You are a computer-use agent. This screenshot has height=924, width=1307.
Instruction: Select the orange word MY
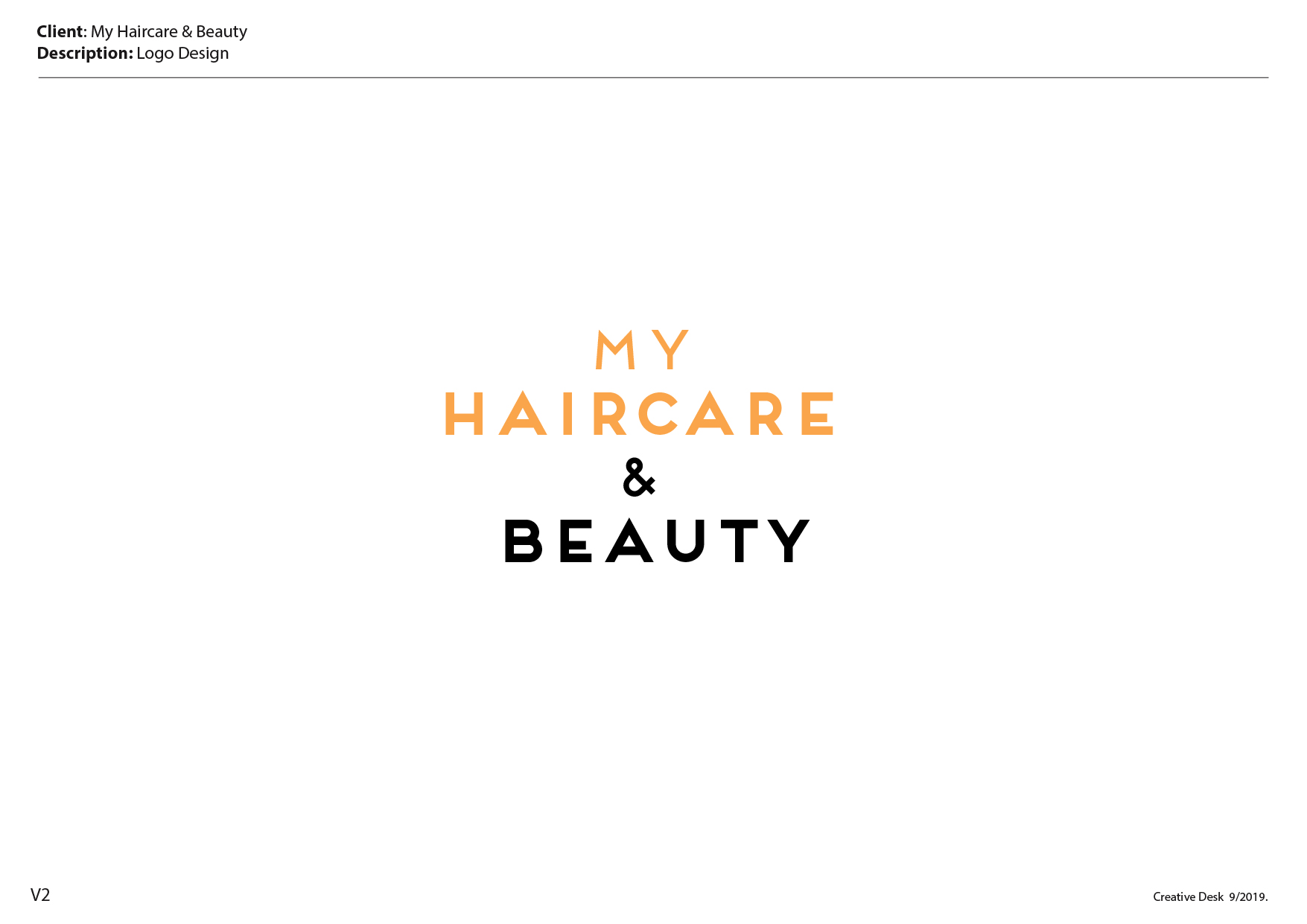641,350
